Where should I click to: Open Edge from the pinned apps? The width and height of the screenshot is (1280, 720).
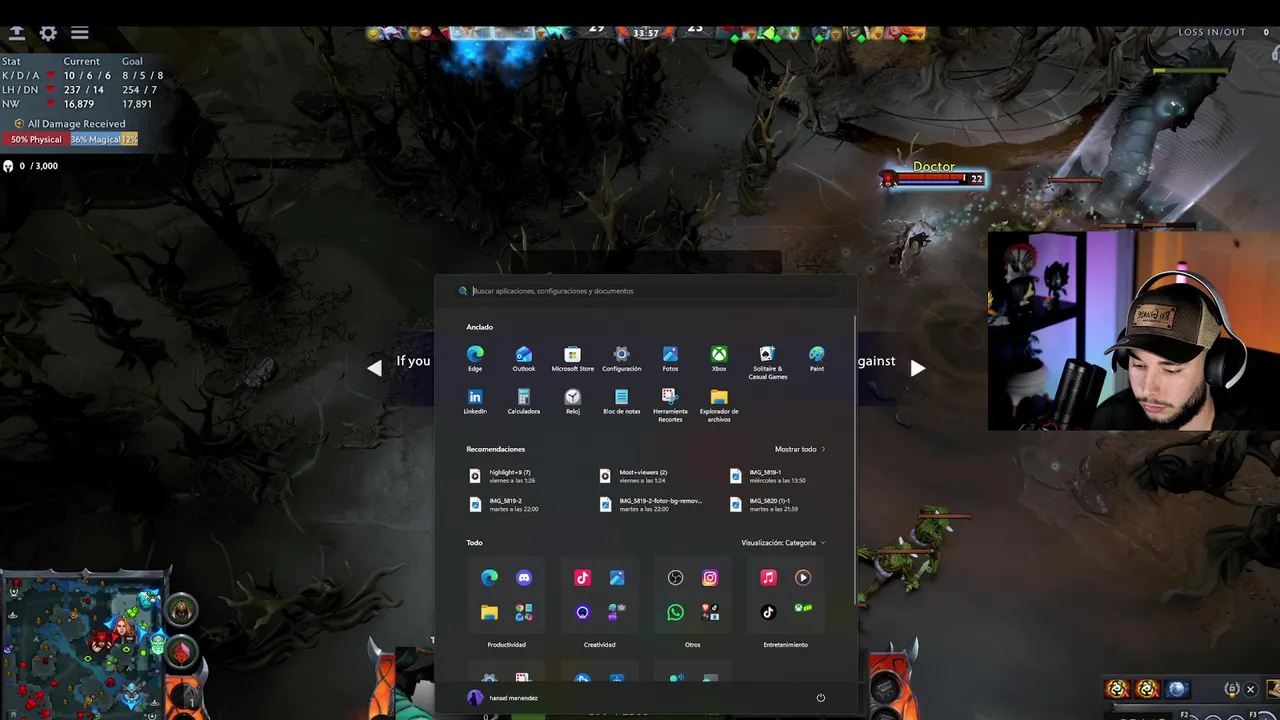click(475, 359)
